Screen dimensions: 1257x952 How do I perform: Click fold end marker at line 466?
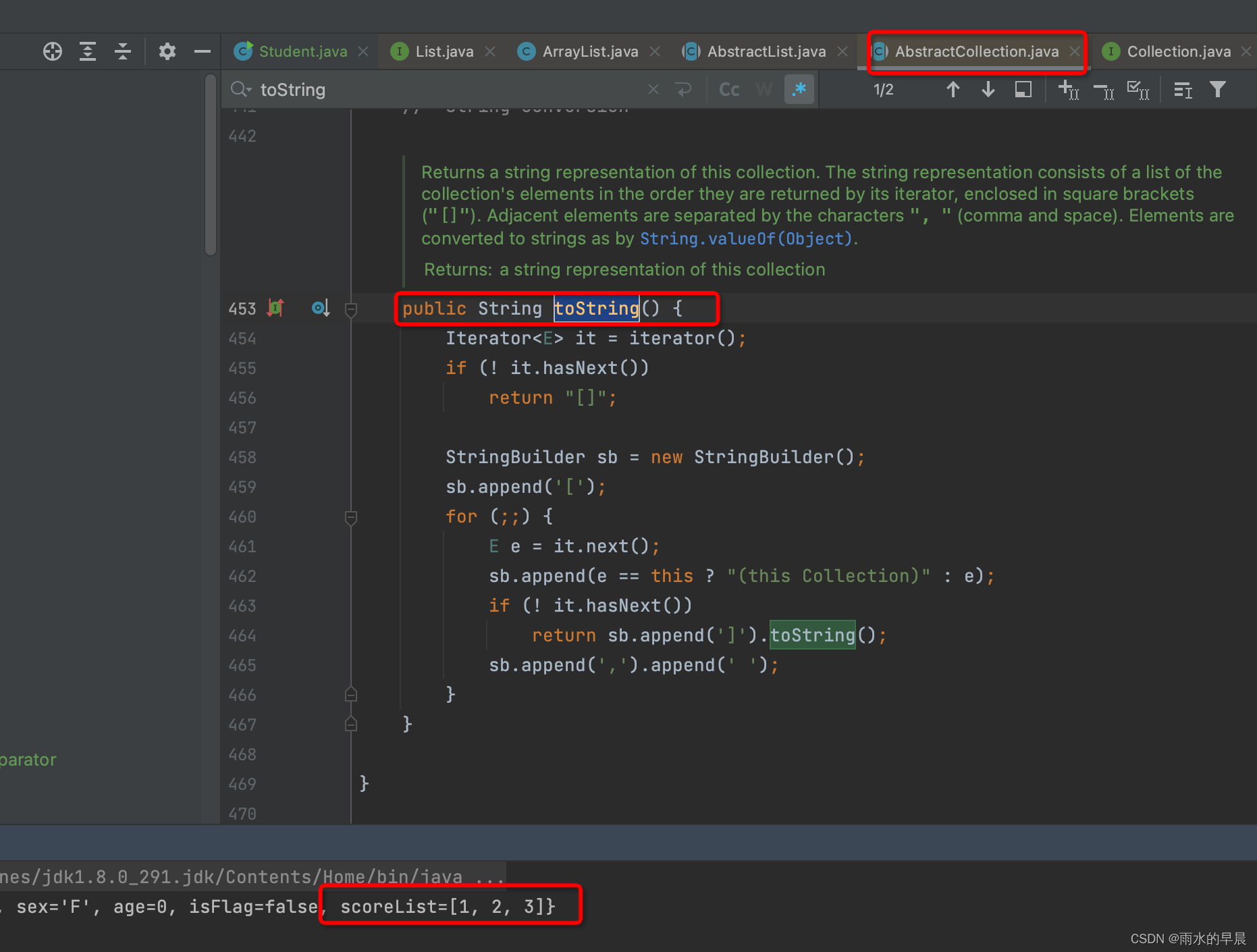(351, 694)
